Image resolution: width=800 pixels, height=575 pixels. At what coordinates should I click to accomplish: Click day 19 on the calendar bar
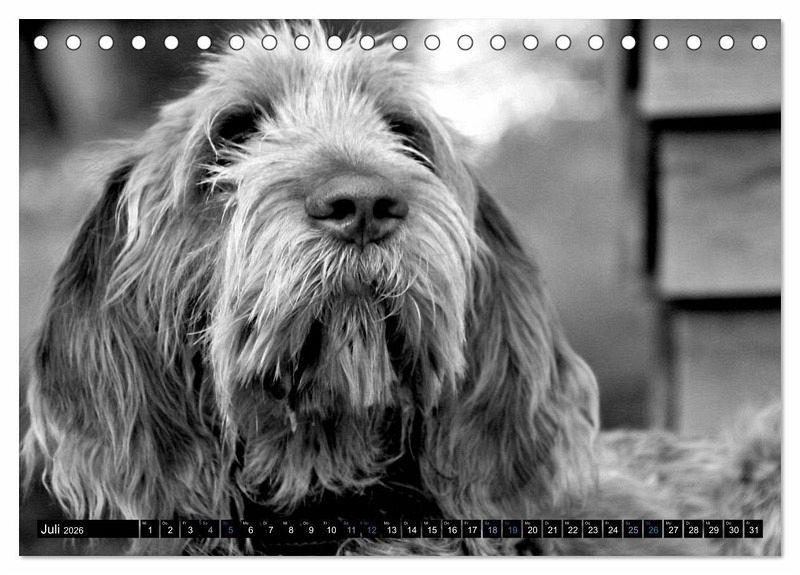tap(512, 530)
